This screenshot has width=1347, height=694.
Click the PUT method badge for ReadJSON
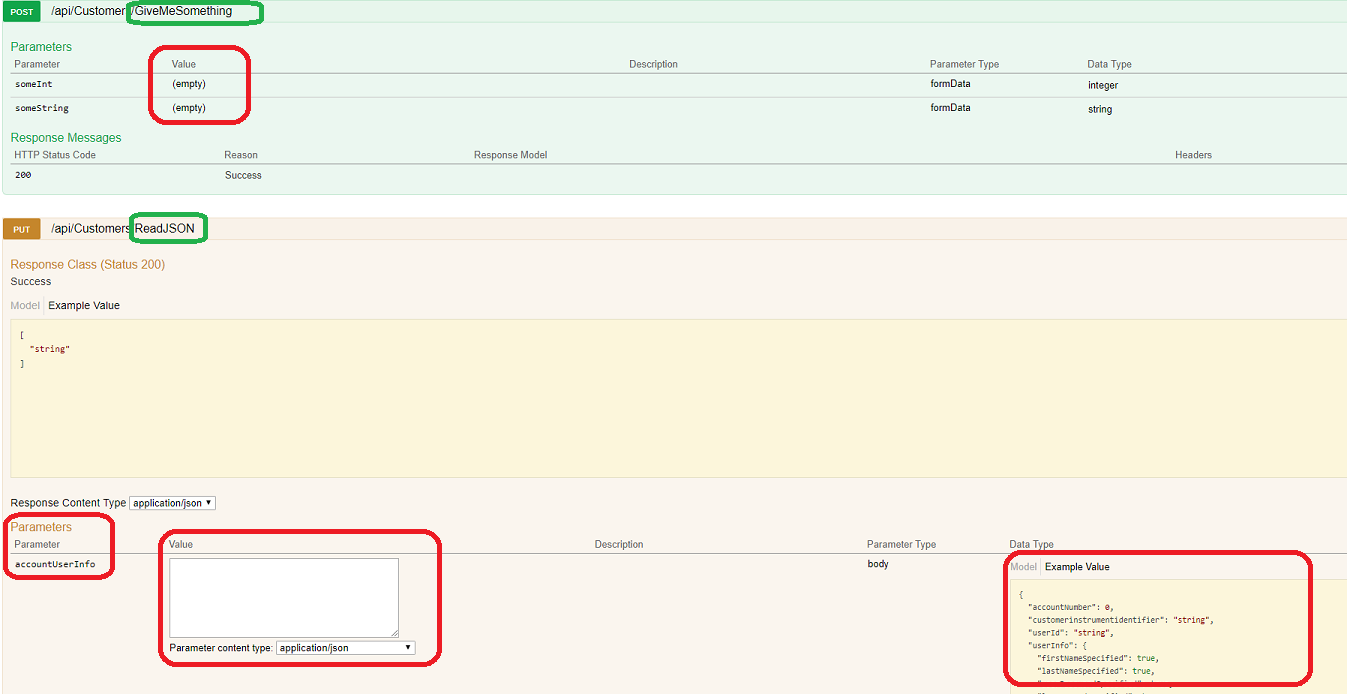21,228
